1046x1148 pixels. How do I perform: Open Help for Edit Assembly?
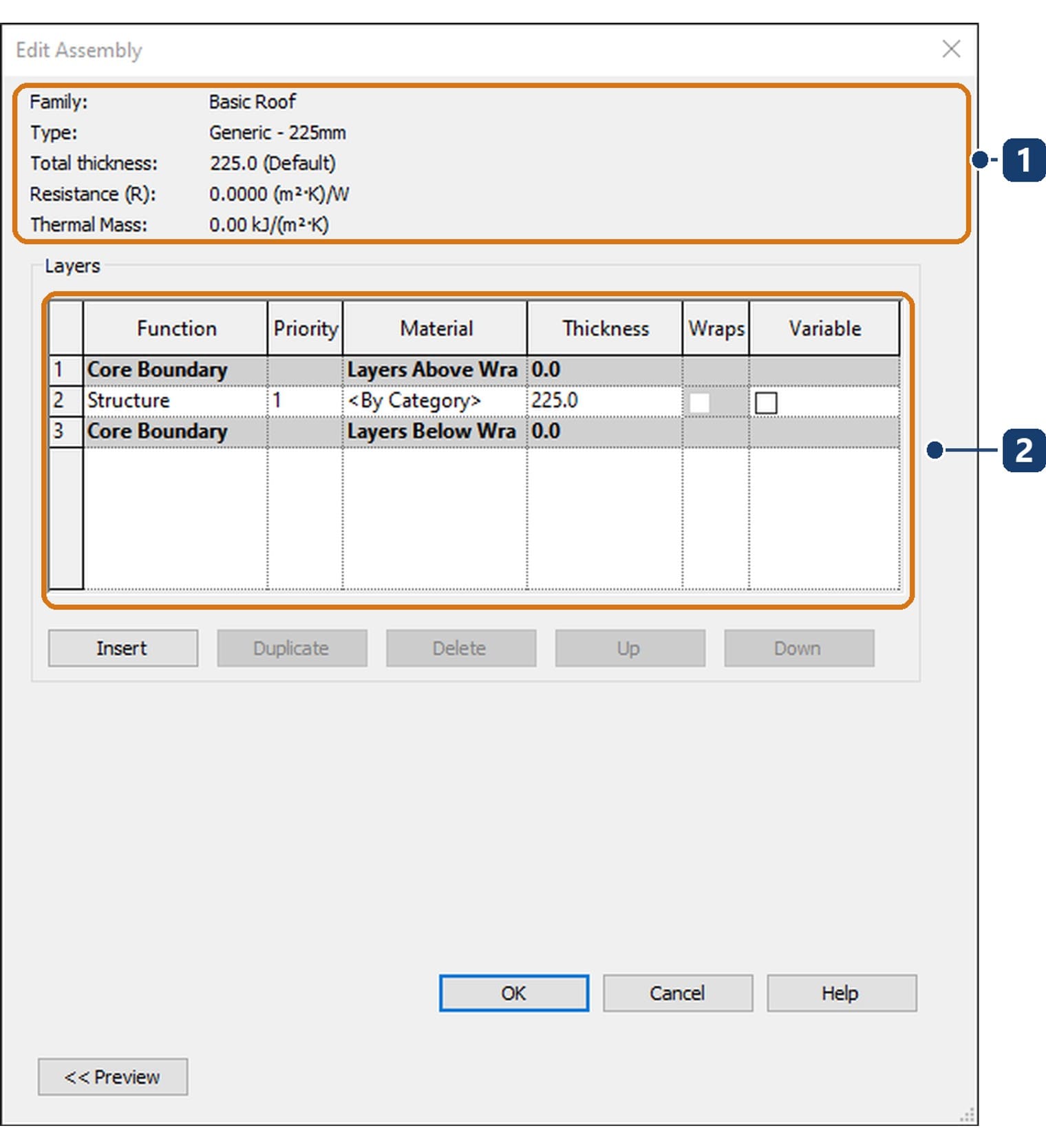(842, 992)
